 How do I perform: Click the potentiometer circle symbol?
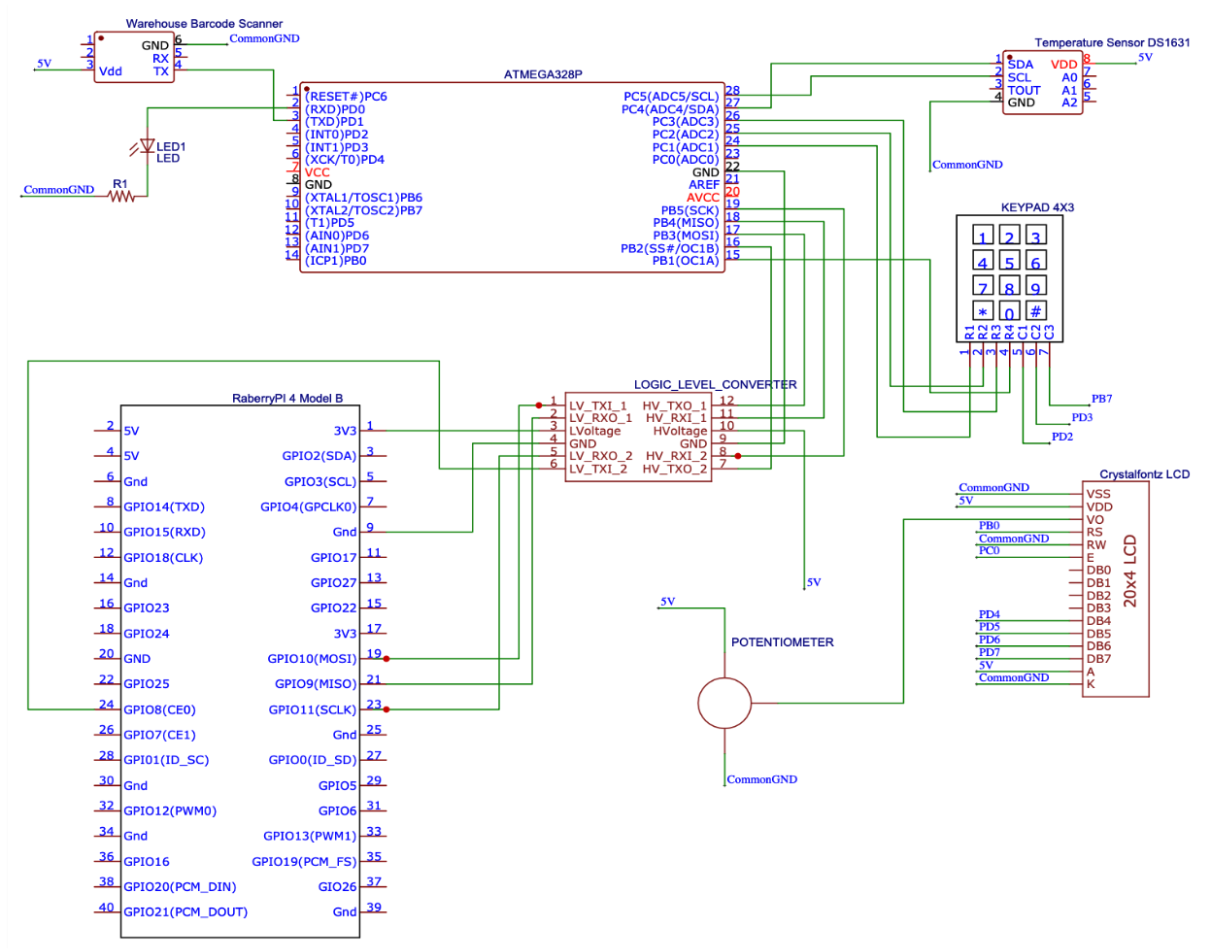tap(722, 702)
